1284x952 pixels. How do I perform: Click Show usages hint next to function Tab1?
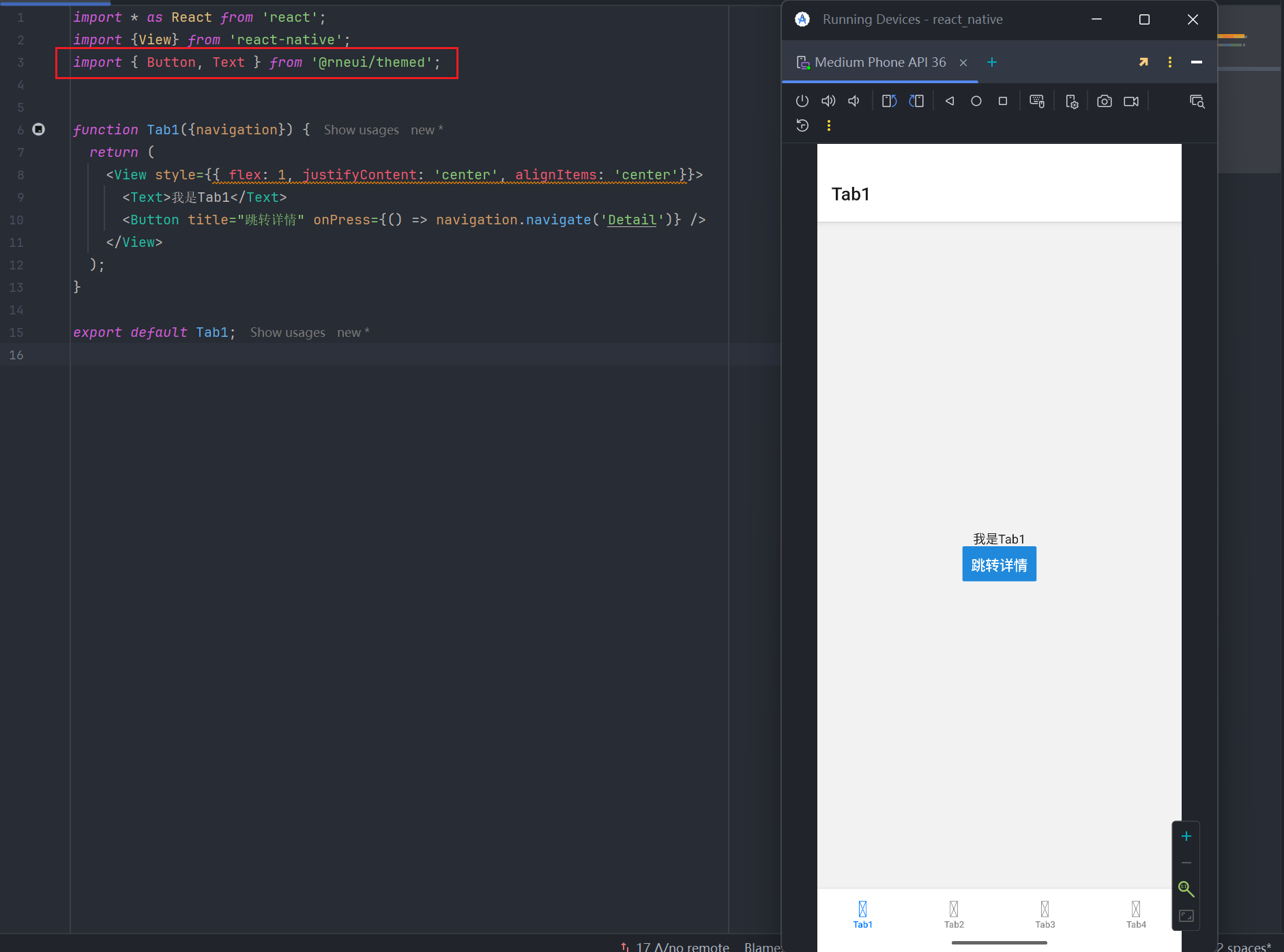pyautogui.click(x=361, y=130)
